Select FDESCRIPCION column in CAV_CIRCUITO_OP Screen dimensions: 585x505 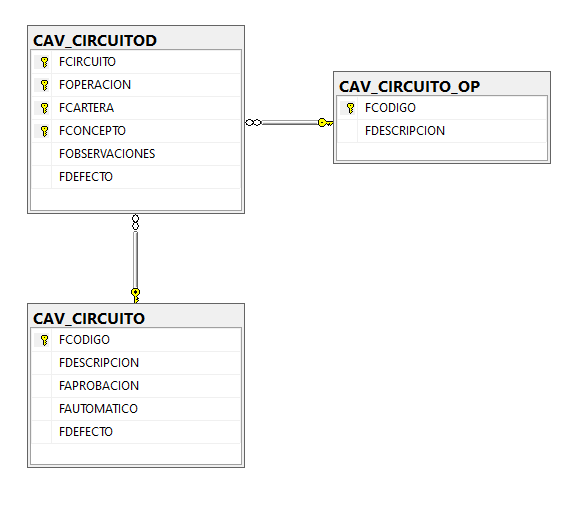(x=442, y=131)
